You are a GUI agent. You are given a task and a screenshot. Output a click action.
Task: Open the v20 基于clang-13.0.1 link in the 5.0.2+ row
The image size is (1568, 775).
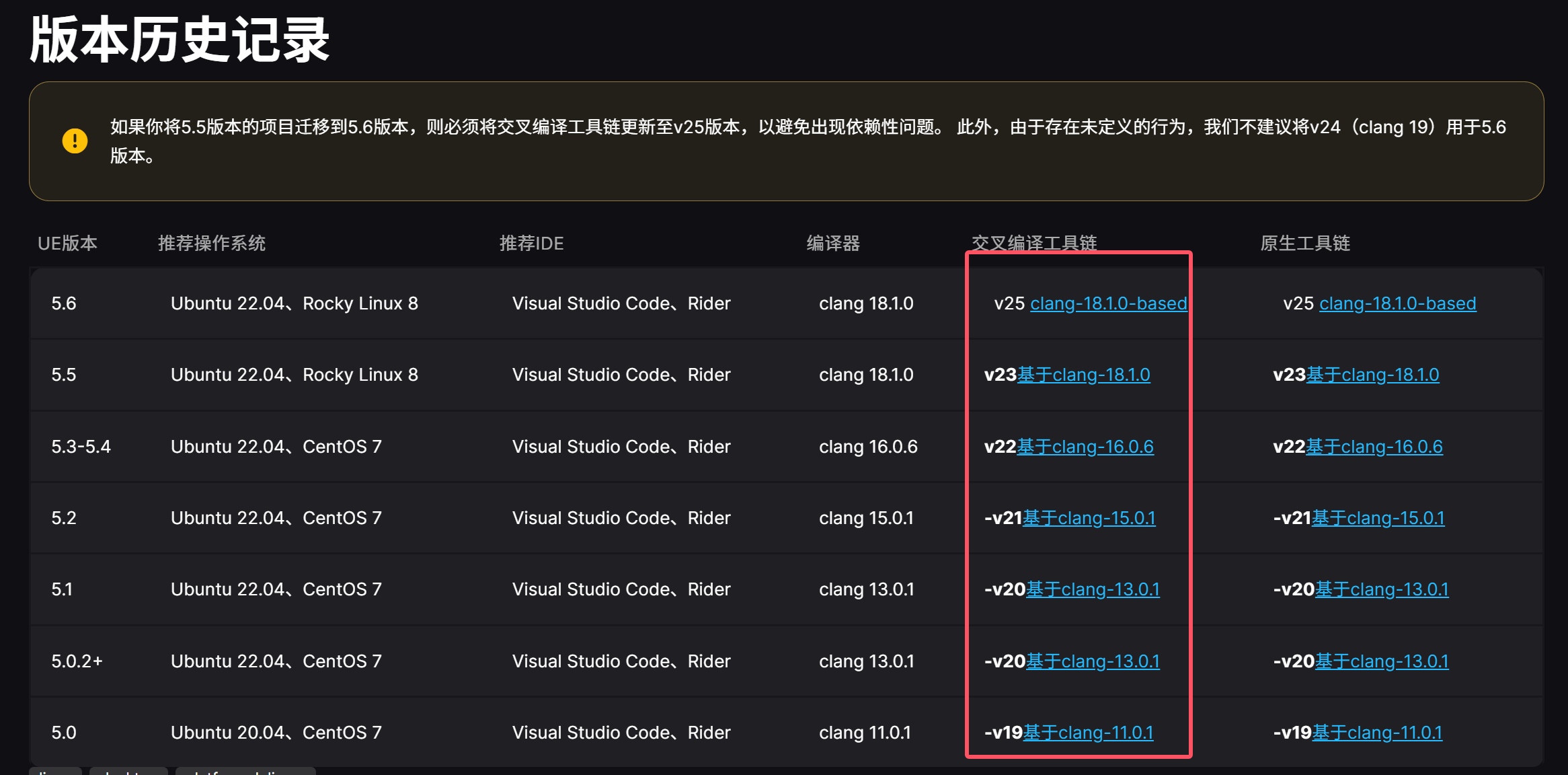1093,661
